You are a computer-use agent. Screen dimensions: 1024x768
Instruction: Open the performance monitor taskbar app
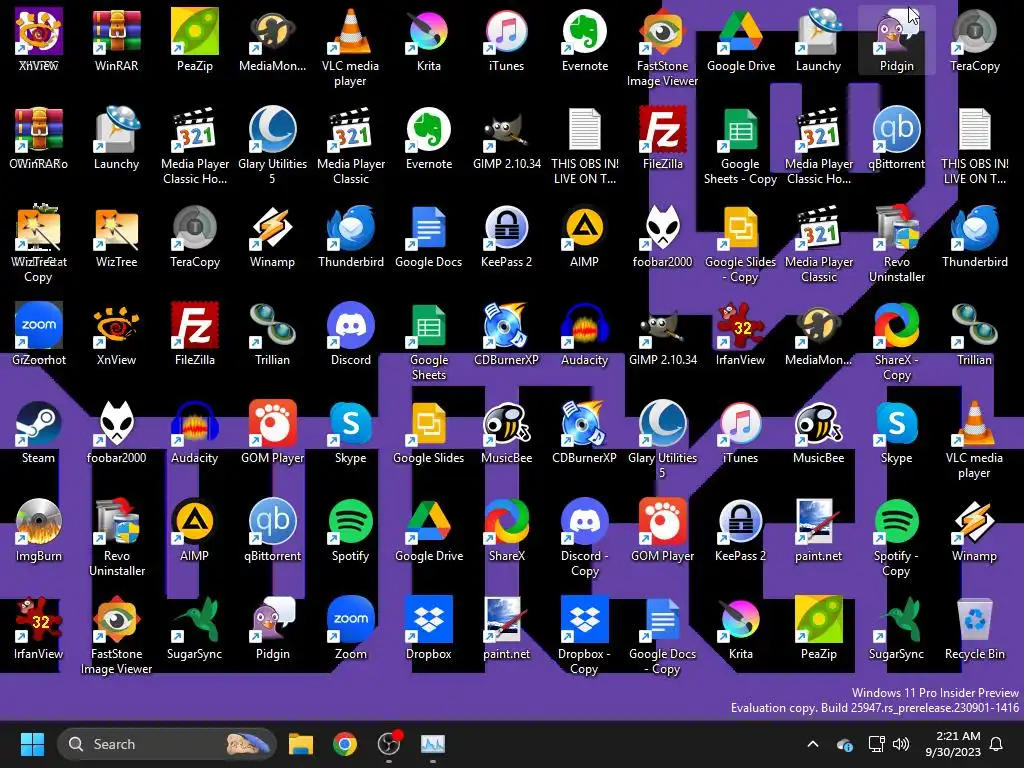(433, 744)
